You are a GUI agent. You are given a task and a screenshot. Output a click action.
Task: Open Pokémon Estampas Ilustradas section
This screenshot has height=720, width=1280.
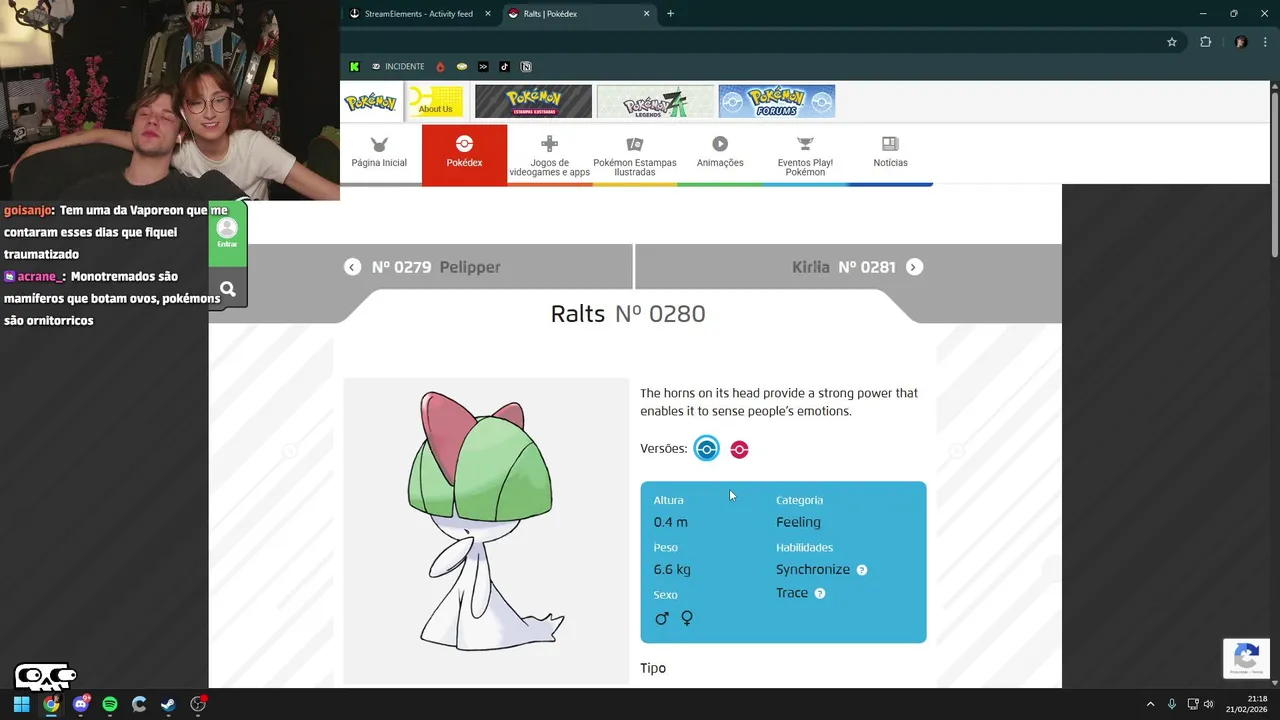[x=635, y=154]
